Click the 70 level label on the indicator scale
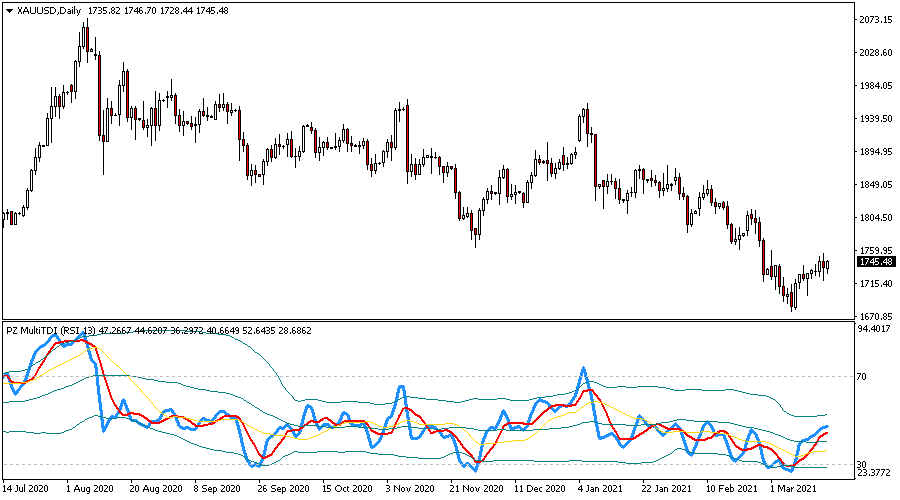The width and height of the screenshot is (900, 500). tap(864, 377)
